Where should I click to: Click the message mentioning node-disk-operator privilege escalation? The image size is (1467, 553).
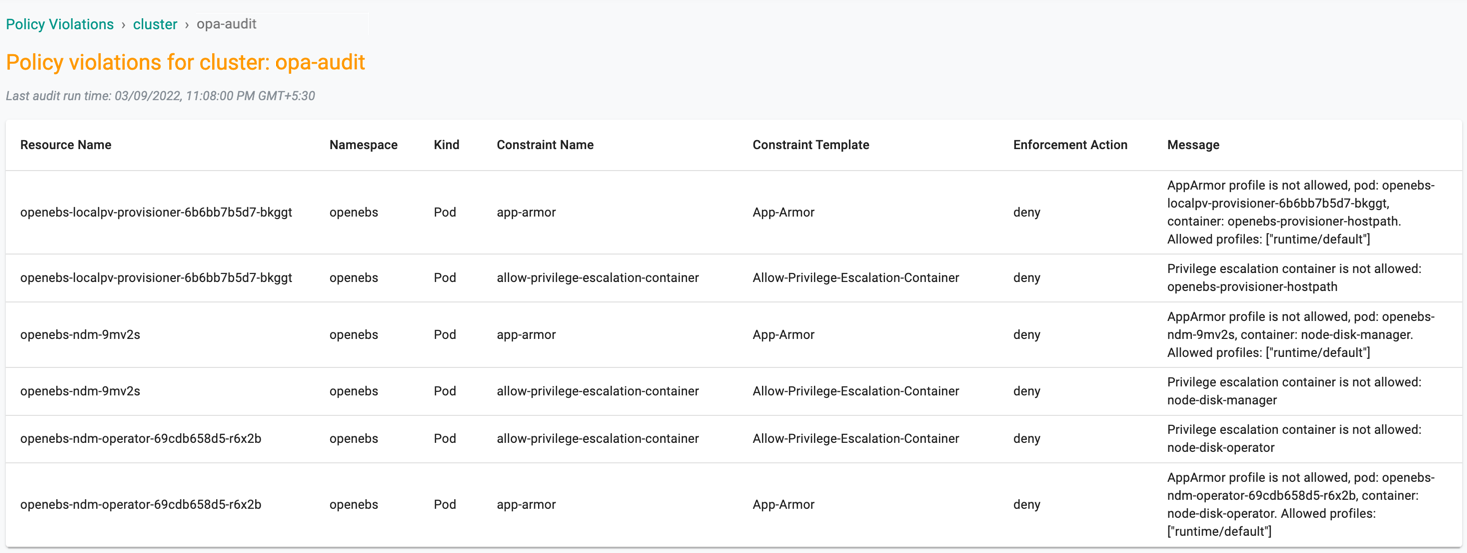[x=1294, y=439]
